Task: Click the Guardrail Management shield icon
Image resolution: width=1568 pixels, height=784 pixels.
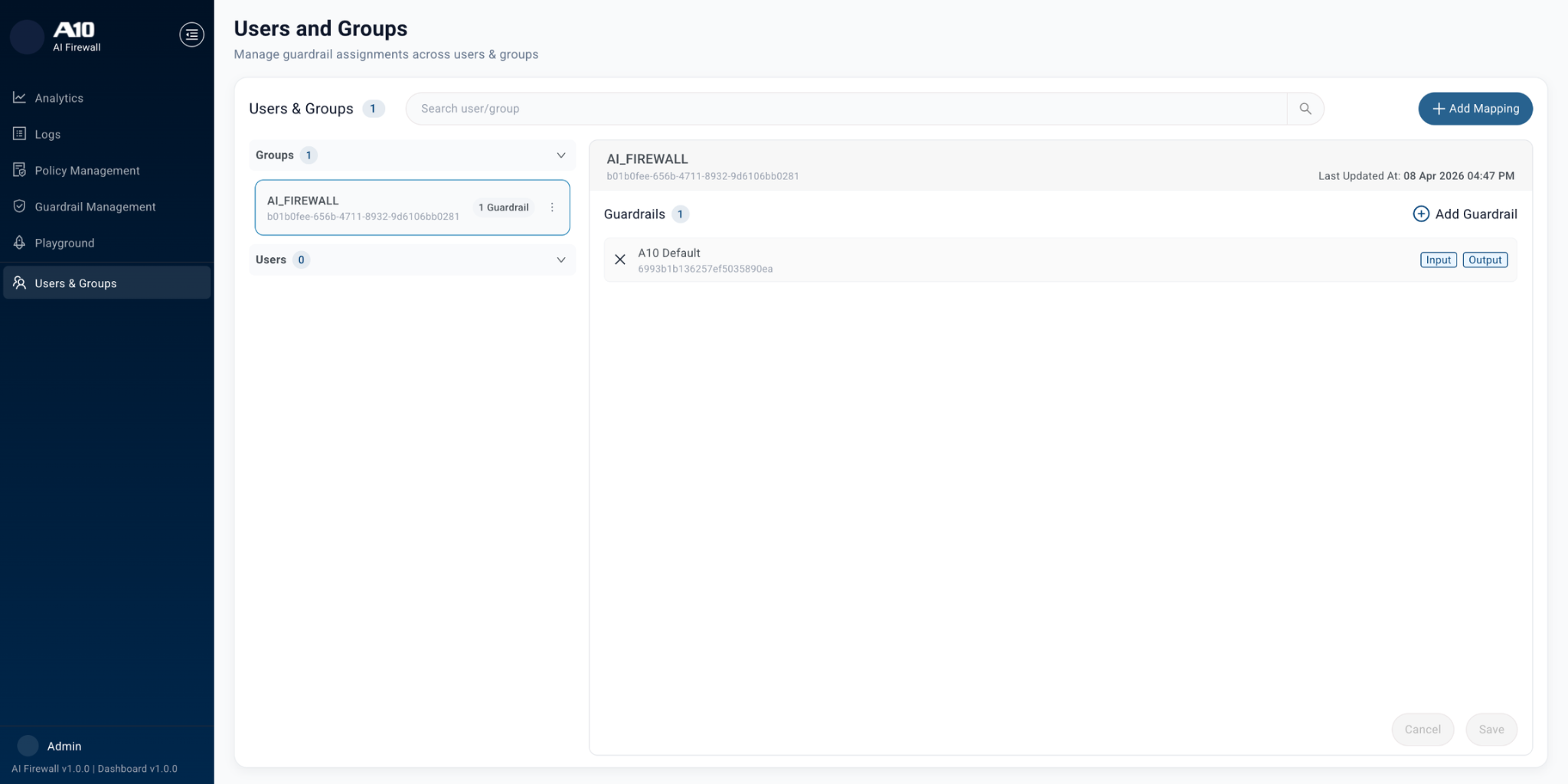Action: (19, 207)
